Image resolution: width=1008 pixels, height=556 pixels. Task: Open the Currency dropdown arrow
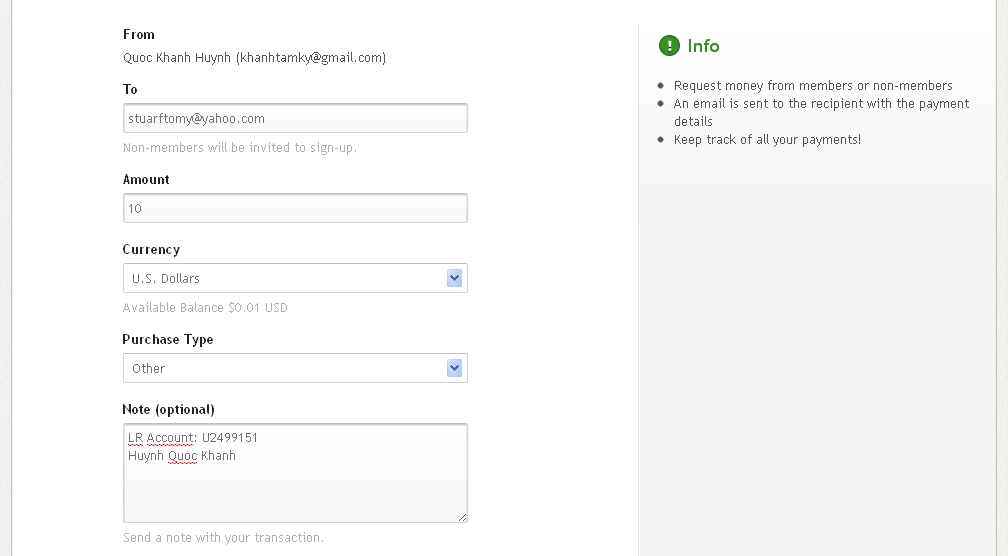454,278
